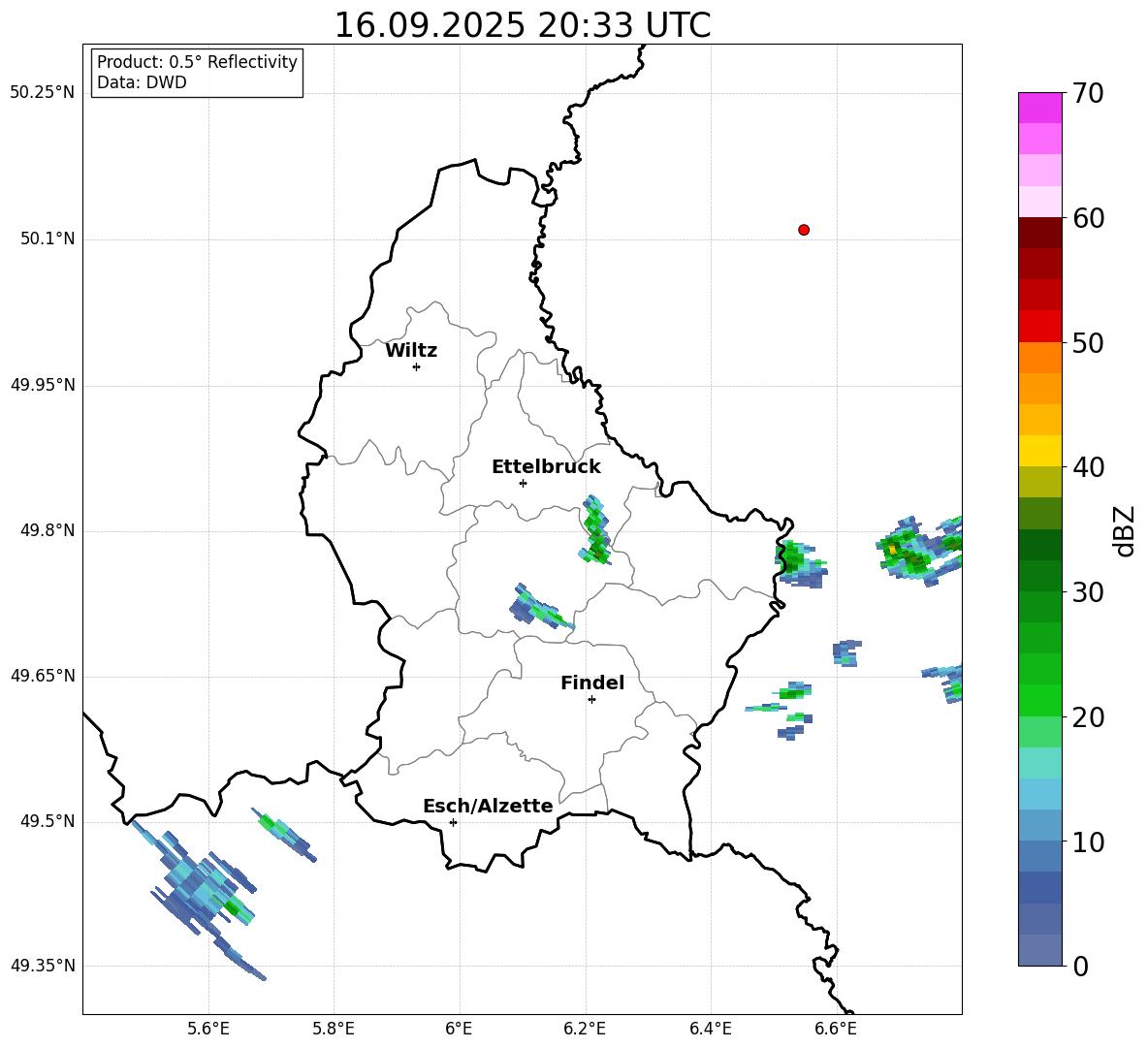This screenshot has height=1048, width=1148.
Task: Click the Esch/Alzette city label
Action: 489,806
